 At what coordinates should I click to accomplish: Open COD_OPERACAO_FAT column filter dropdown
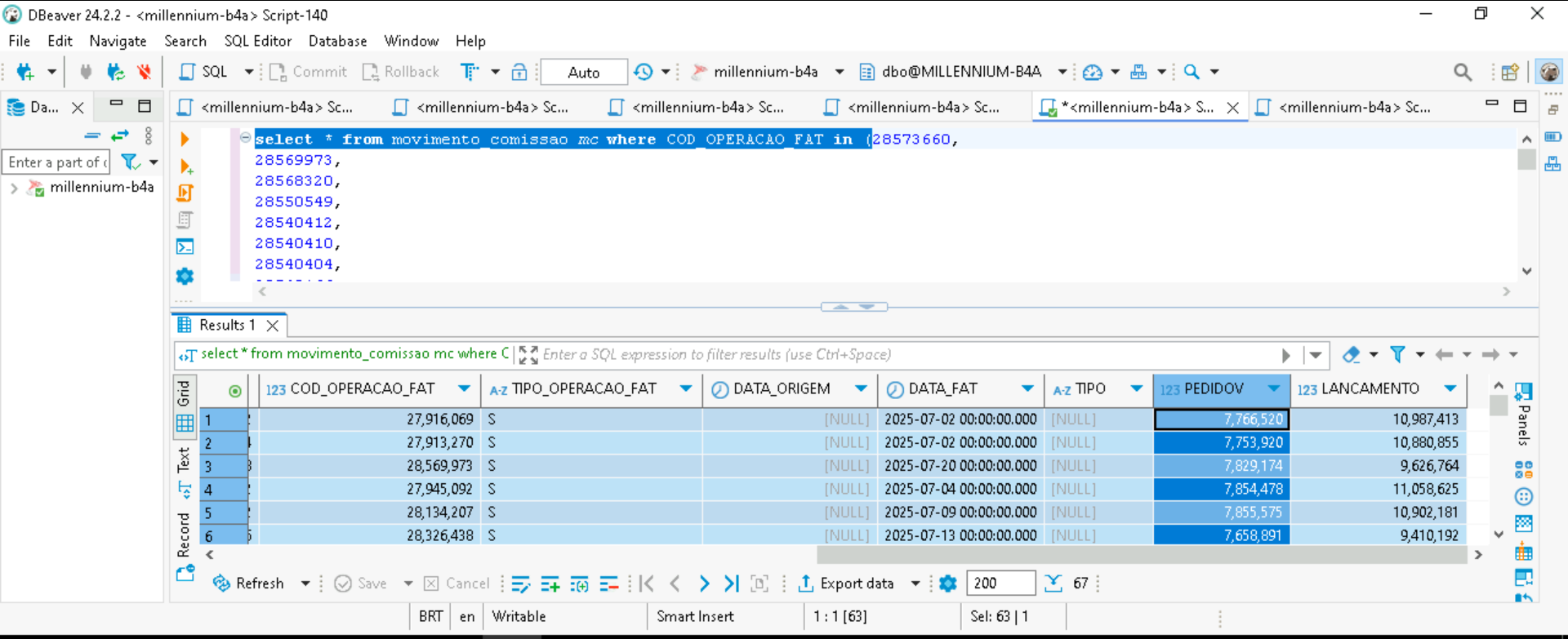[x=464, y=388]
